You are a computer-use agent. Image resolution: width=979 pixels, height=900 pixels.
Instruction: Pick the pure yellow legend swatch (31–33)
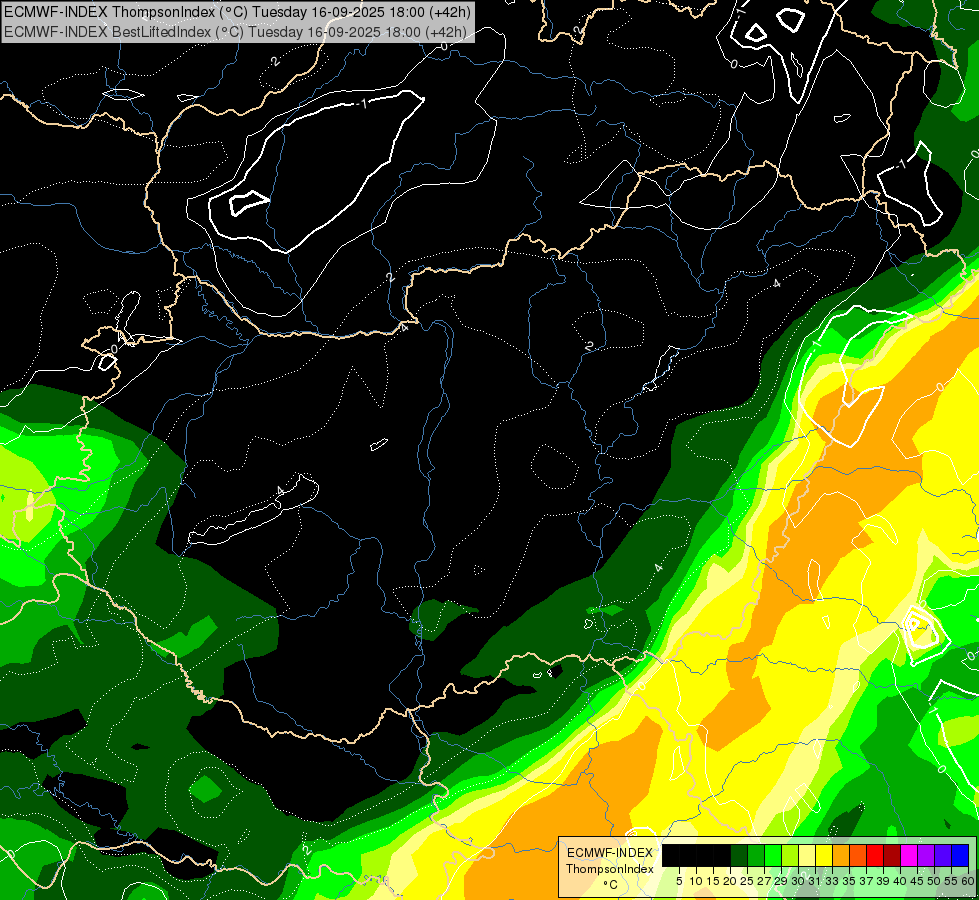824,855
